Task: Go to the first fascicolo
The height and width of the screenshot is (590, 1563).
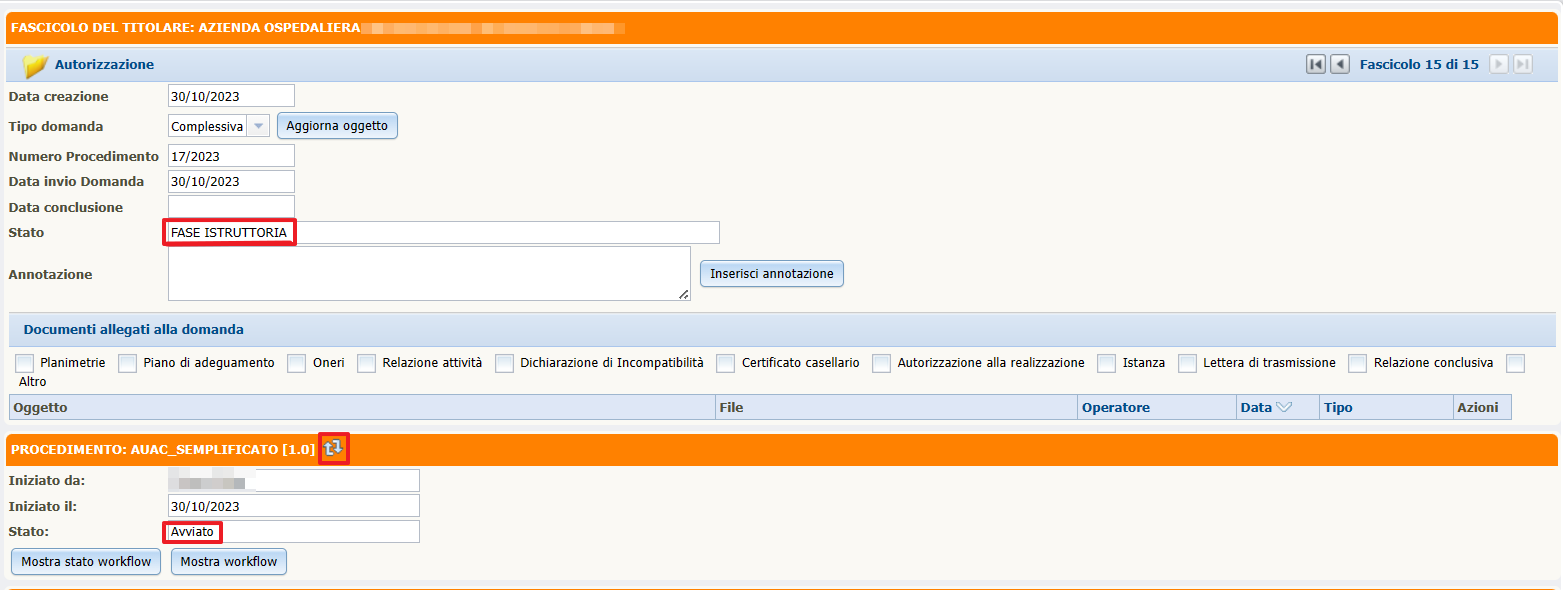Action: [1316, 65]
